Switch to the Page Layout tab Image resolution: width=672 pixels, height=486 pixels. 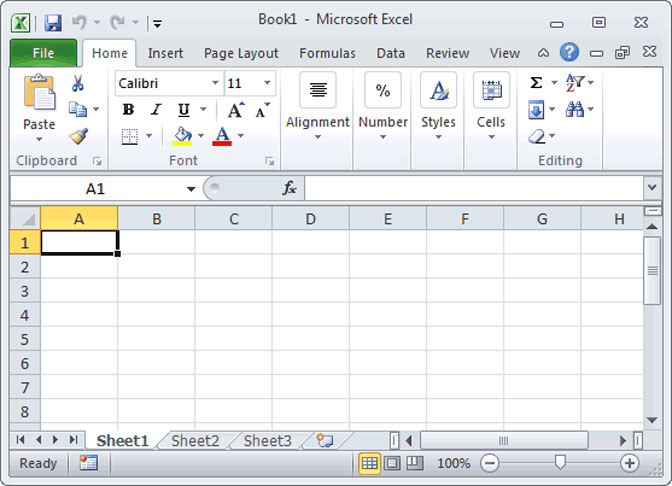coord(241,53)
